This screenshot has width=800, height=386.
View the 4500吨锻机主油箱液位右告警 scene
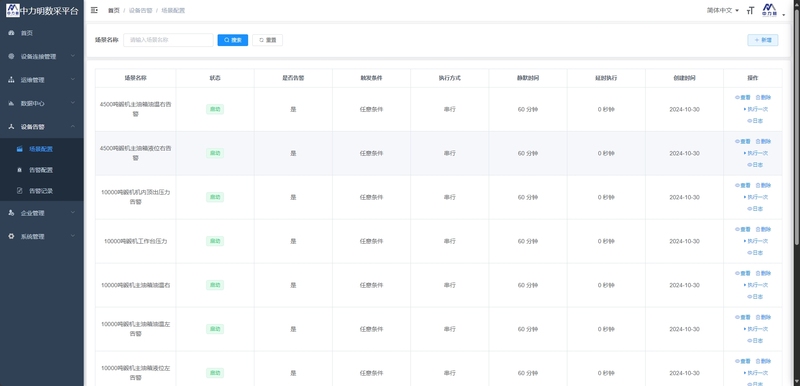(x=743, y=141)
